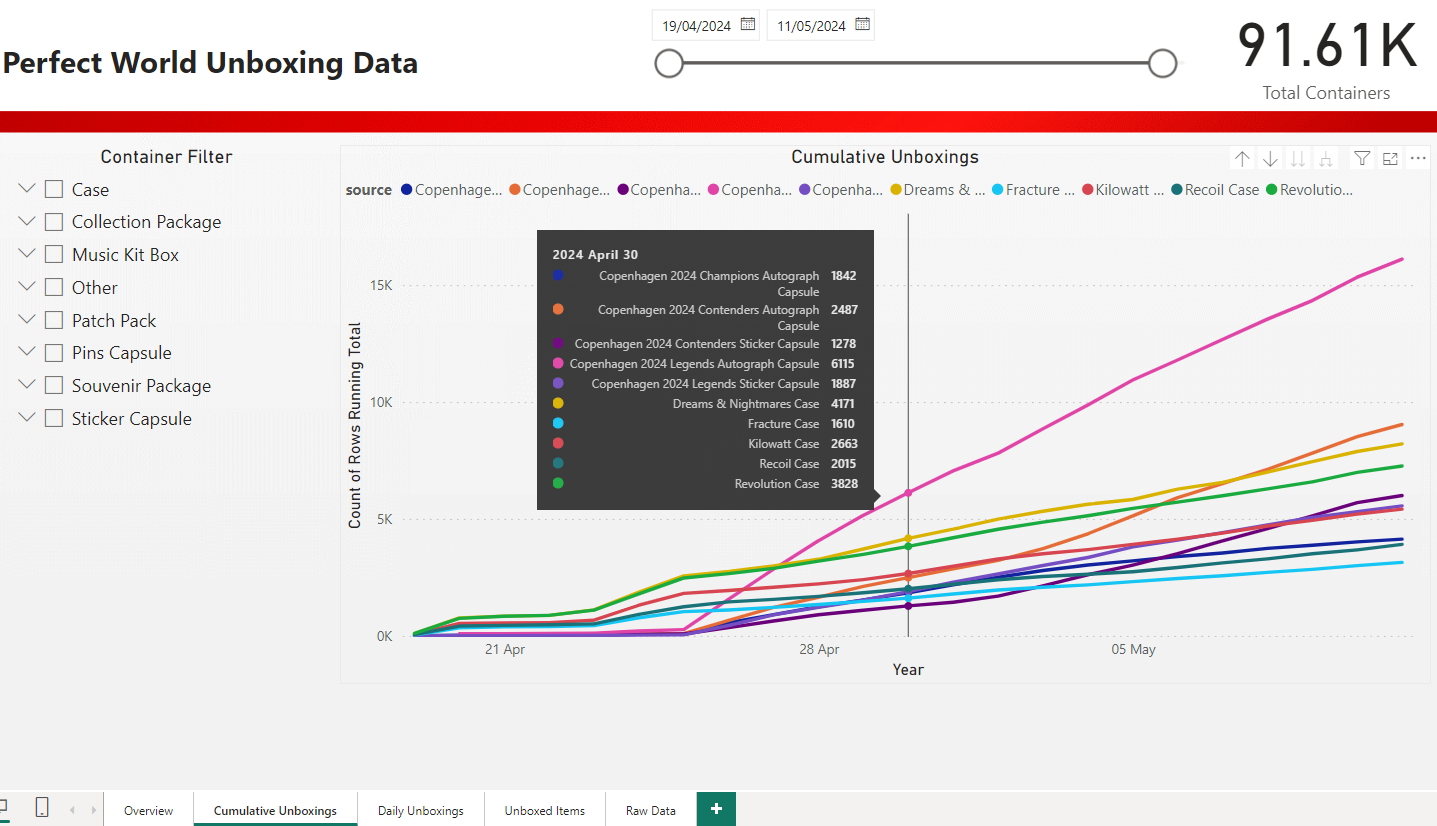Enable drill down mode arrow icon
This screenshot has width=1437, height=826.
pos(1270,159)
